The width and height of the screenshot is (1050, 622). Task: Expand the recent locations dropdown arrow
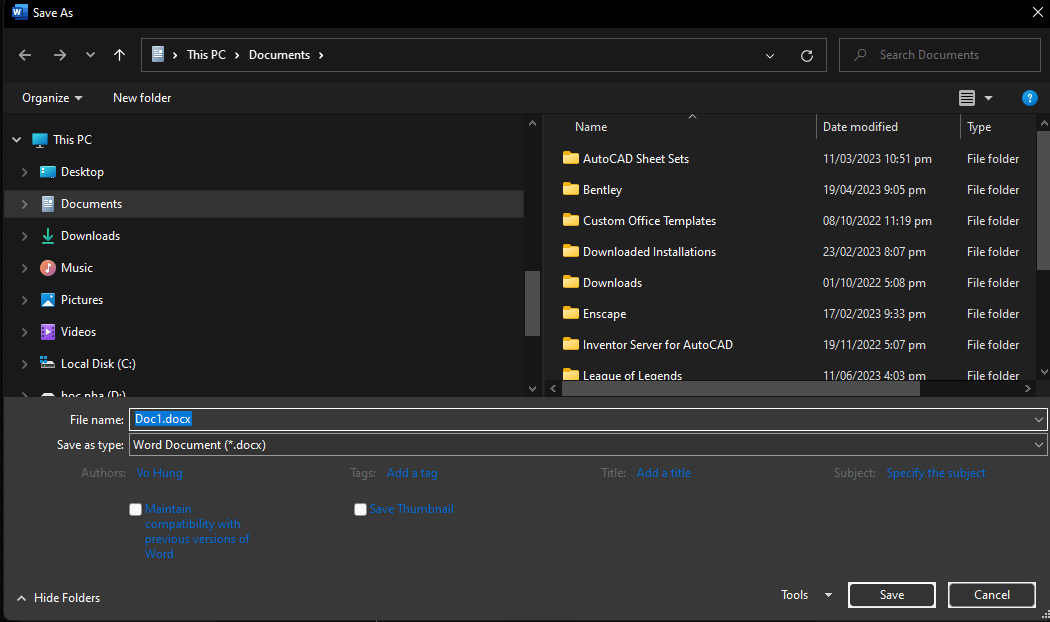pos(90,55)
